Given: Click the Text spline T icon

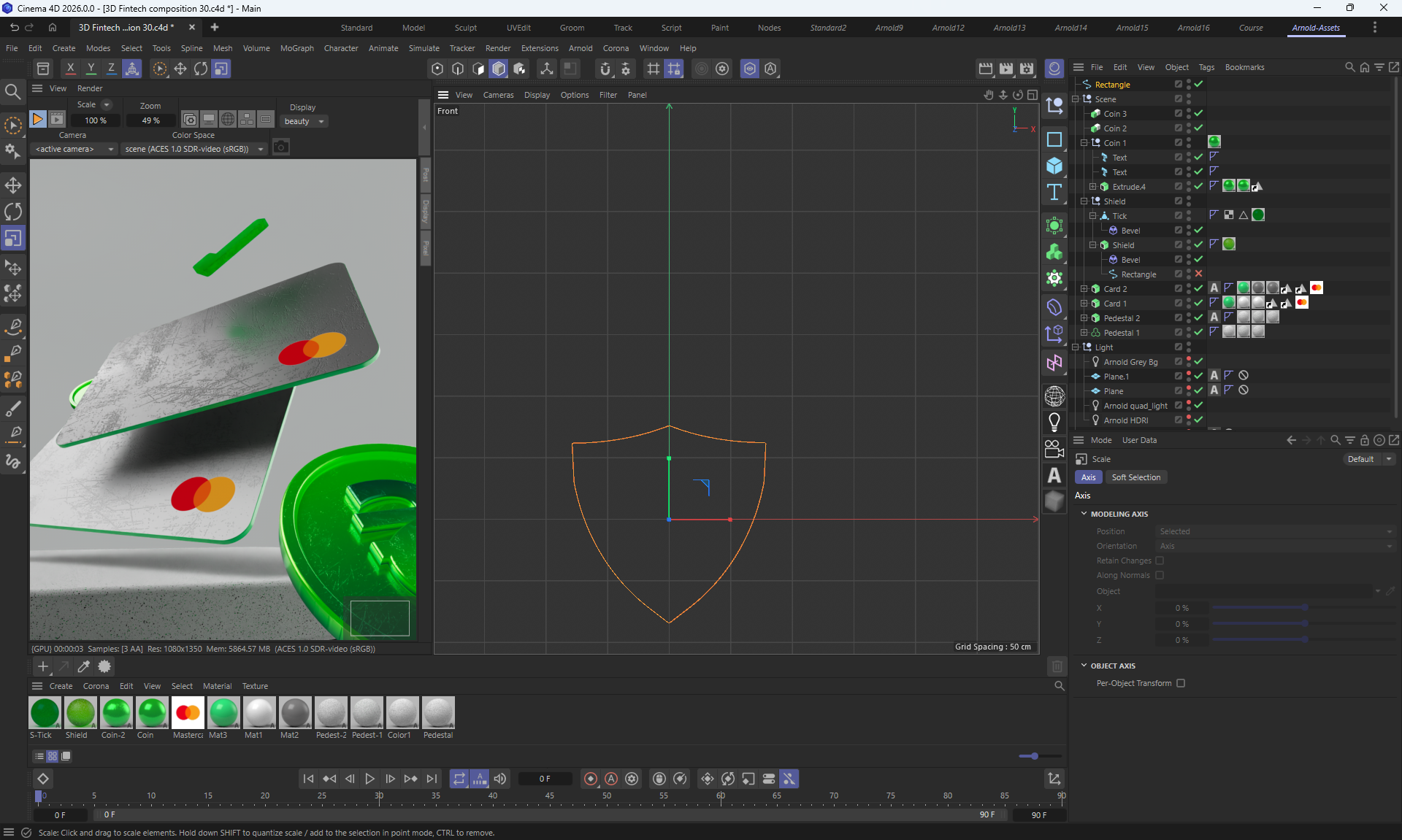Looking at the screenshot, I should pos(1054,193).
